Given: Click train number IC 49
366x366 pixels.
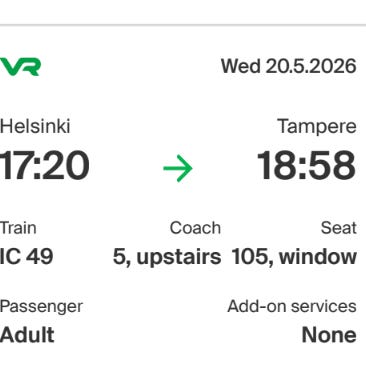Looking at the screenshot, I should [26, 257].
